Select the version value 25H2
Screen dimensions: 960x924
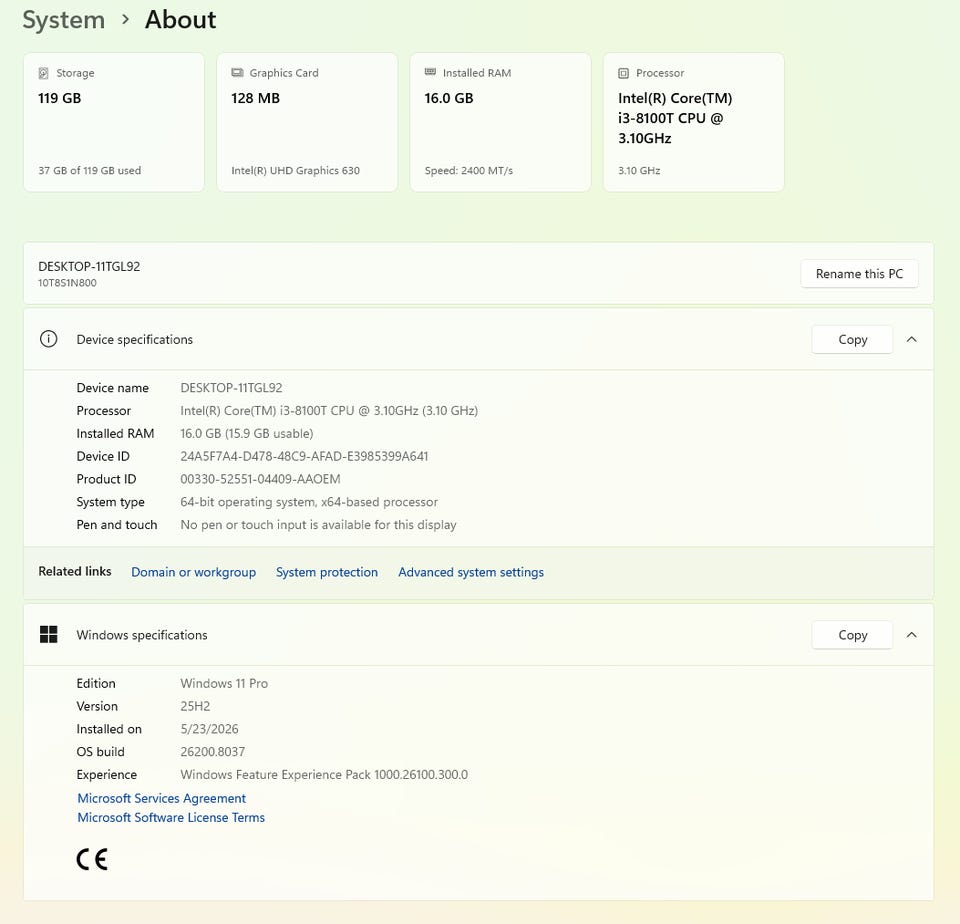(x=195, y=706)
